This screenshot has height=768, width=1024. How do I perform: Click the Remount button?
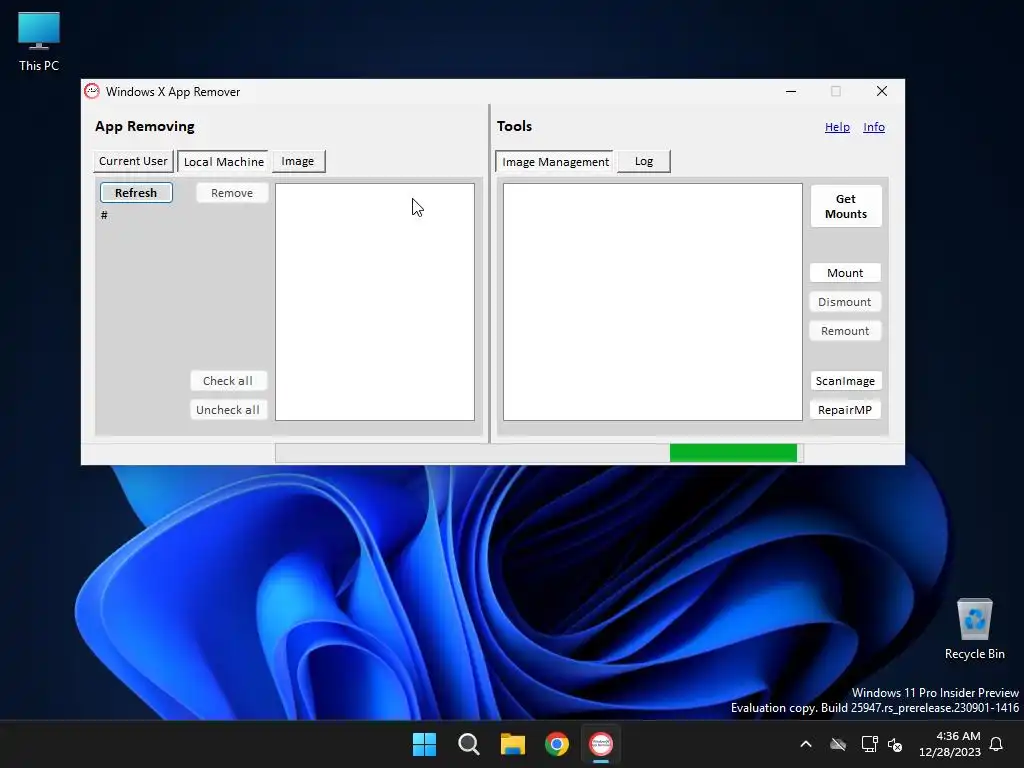pos(845,331)
